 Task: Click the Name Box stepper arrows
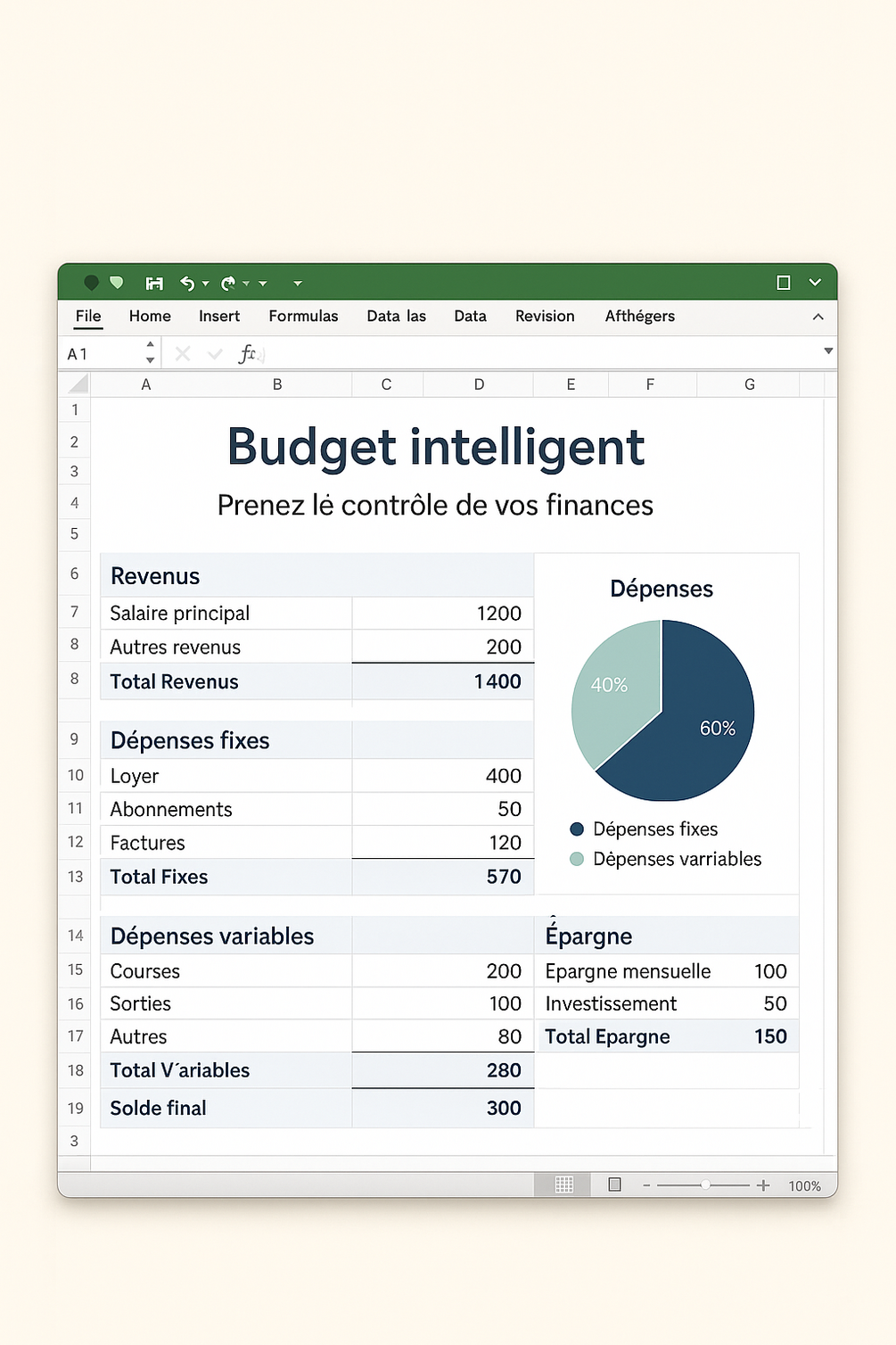[x=150, y=353]
